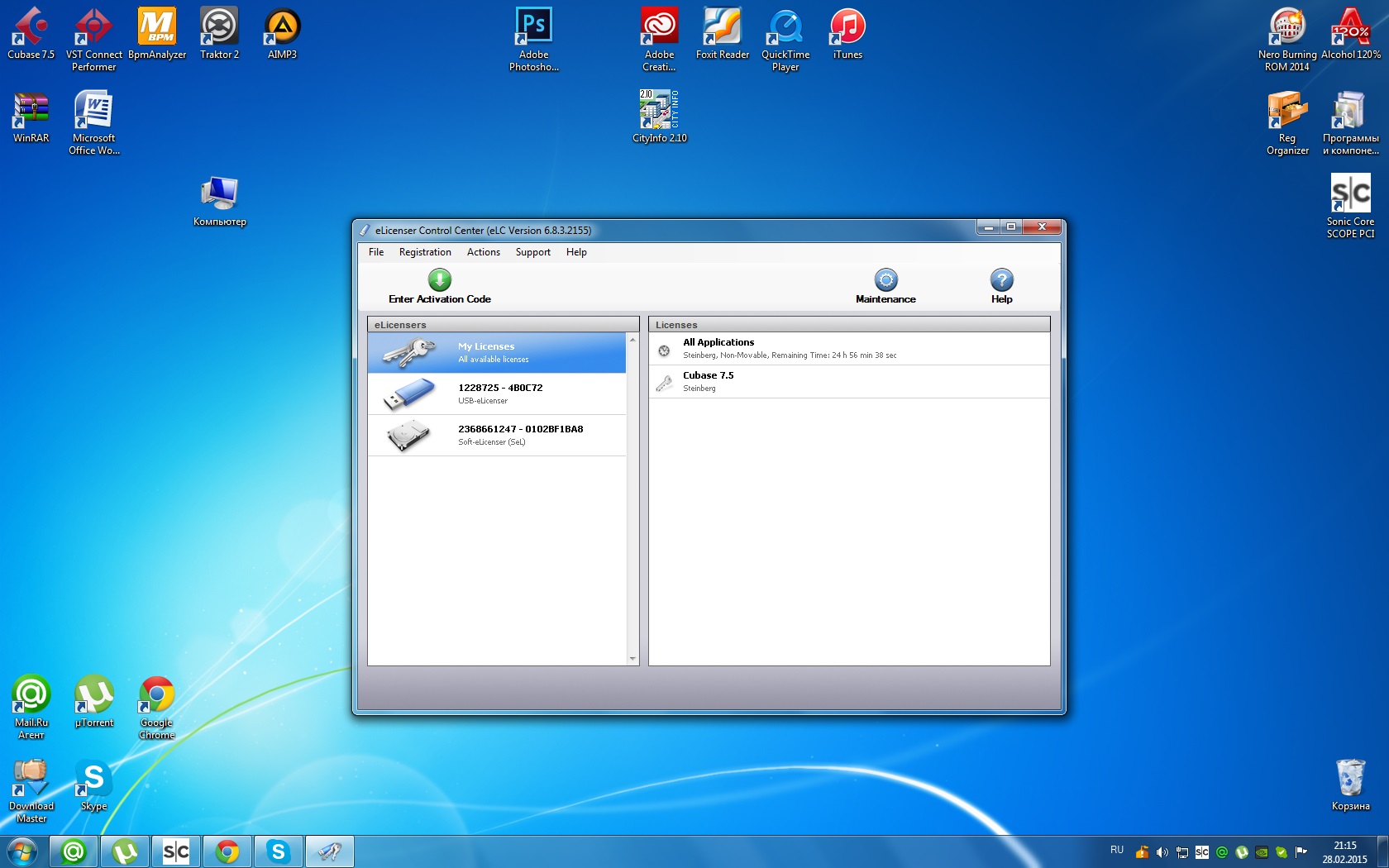This screenshot has height=868, width=1389.
Task: Open the Help menu in the menu bar
Action: (576, 252)
